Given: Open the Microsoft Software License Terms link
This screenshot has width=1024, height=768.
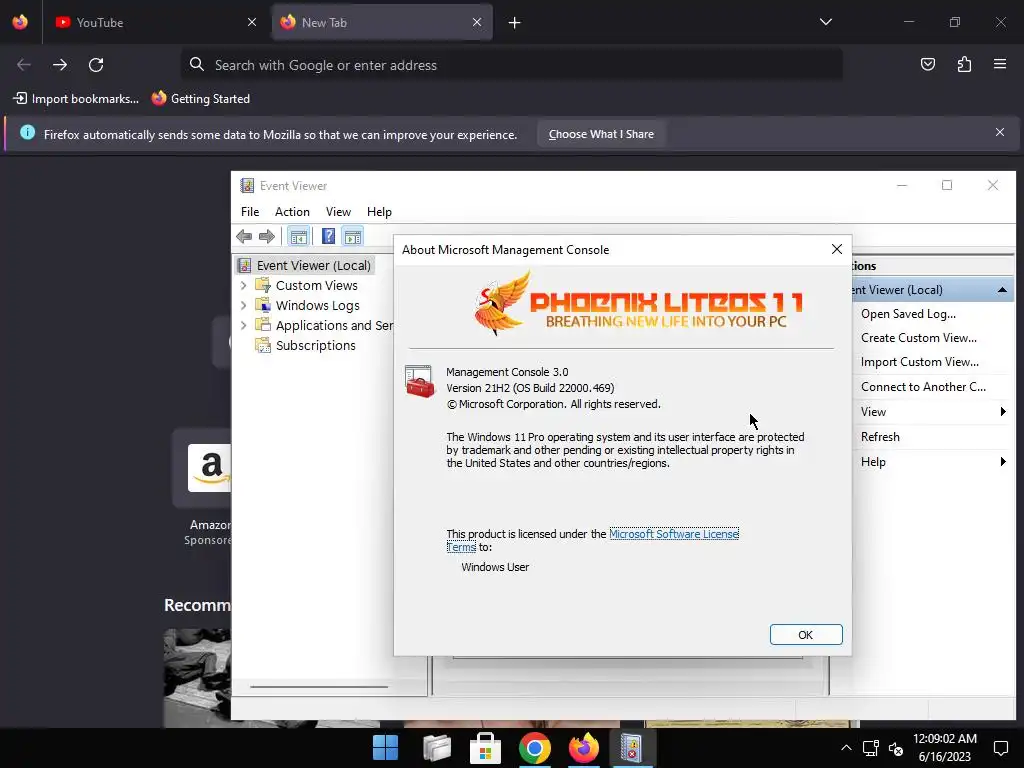Looking at the screenshot, I should coord(673,534).
